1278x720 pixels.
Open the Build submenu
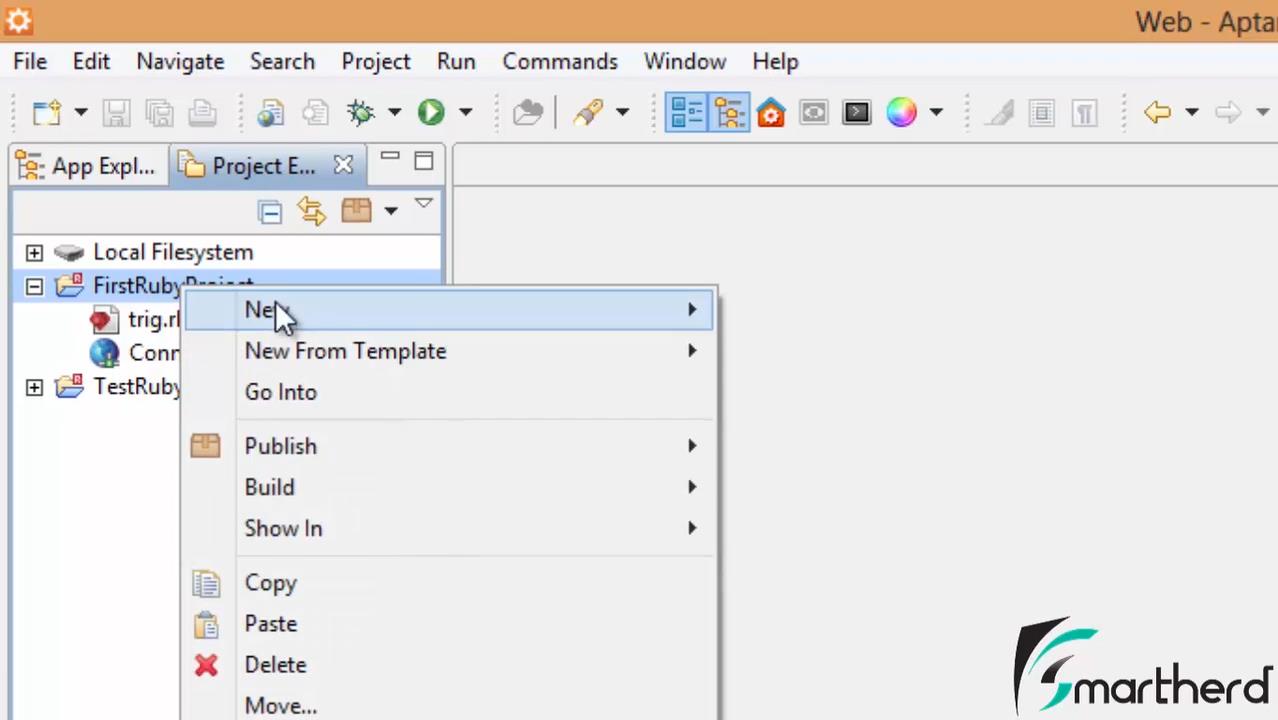[x=449, y=487]
